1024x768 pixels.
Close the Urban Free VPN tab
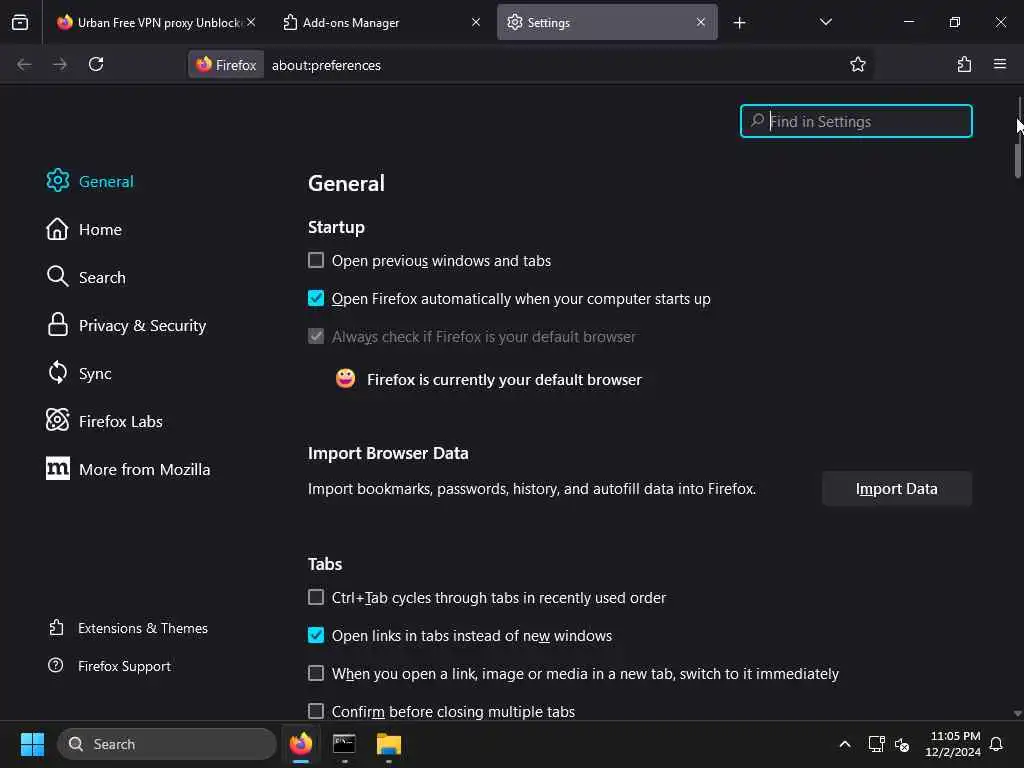250,22
